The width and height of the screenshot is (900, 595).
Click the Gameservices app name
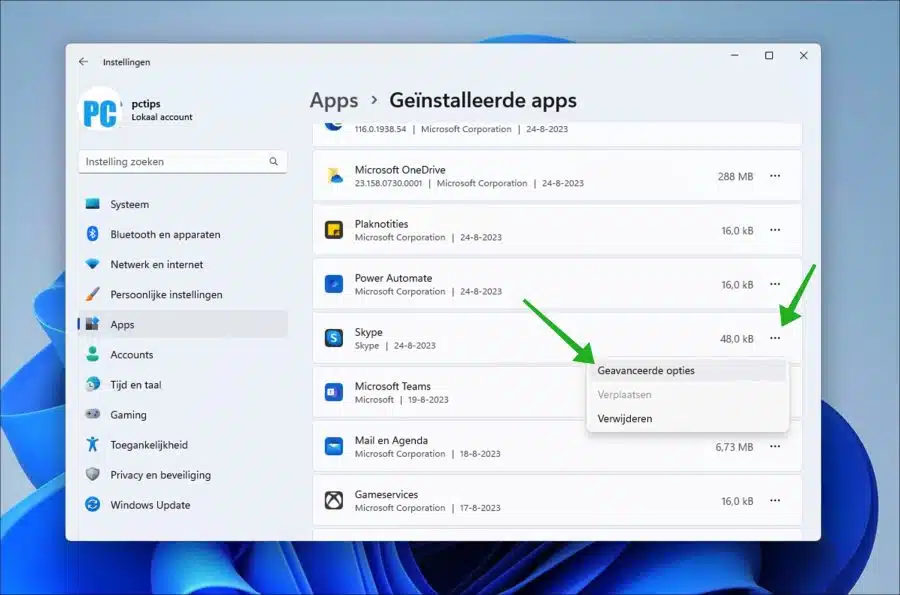pos(386,494)
